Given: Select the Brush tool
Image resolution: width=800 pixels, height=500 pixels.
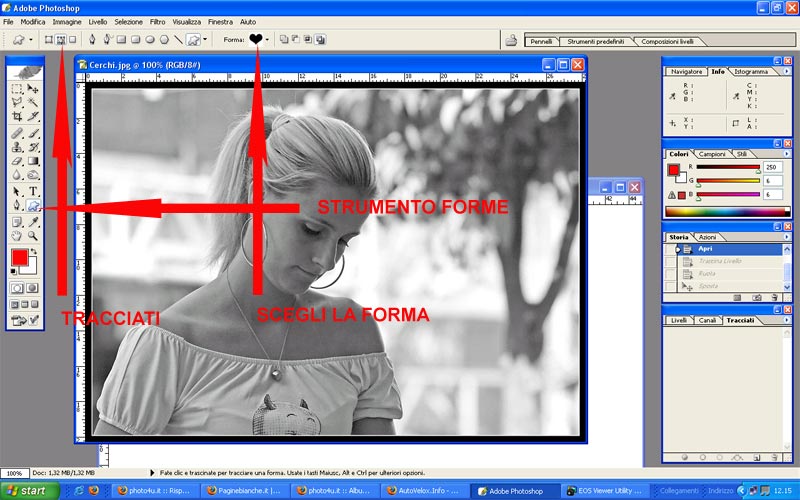Looking at the screenshot, I should [33, 133].
